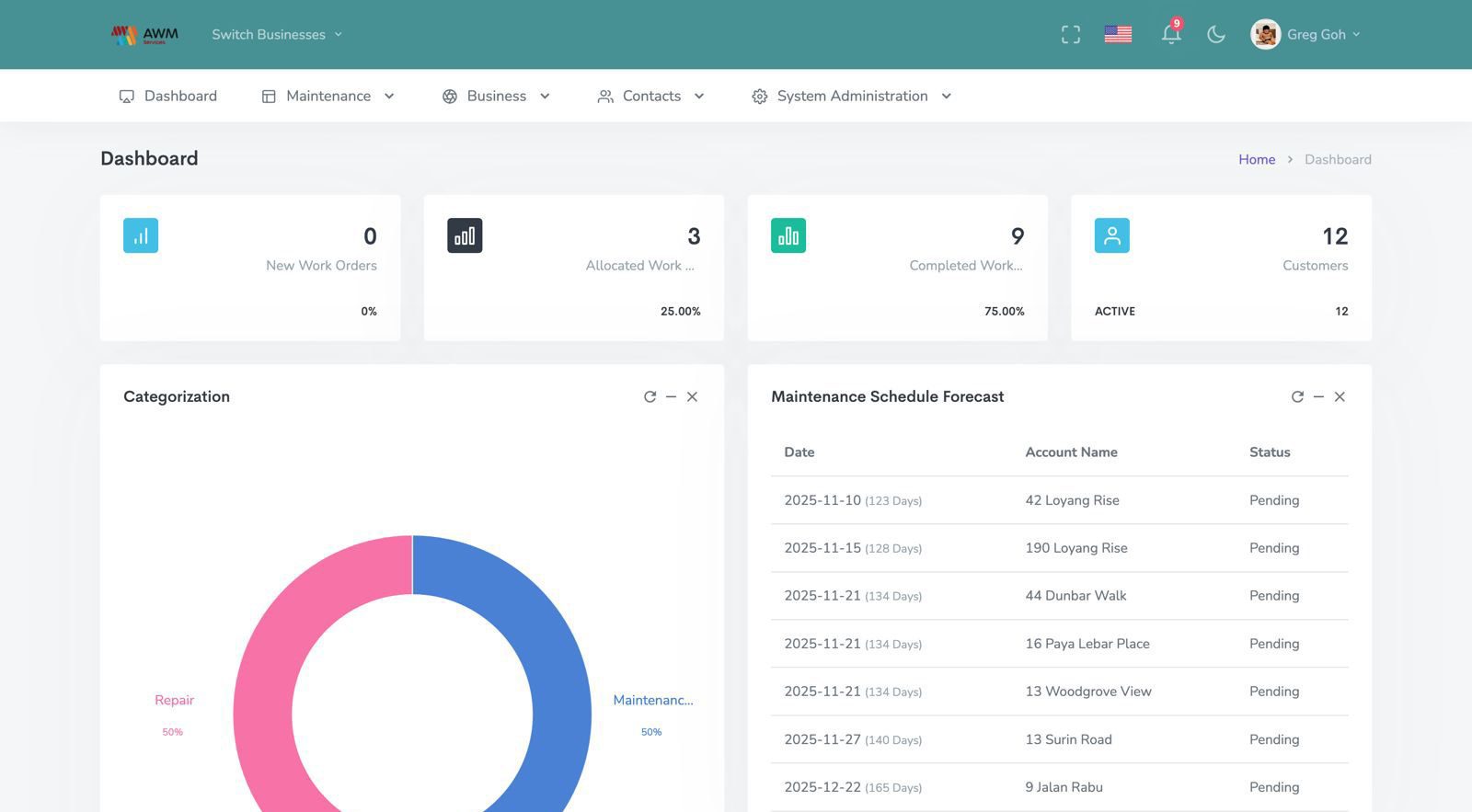Refresh the Maintenance Schedule Forecast panel
1472x812 pixels.
(1297, 396)
